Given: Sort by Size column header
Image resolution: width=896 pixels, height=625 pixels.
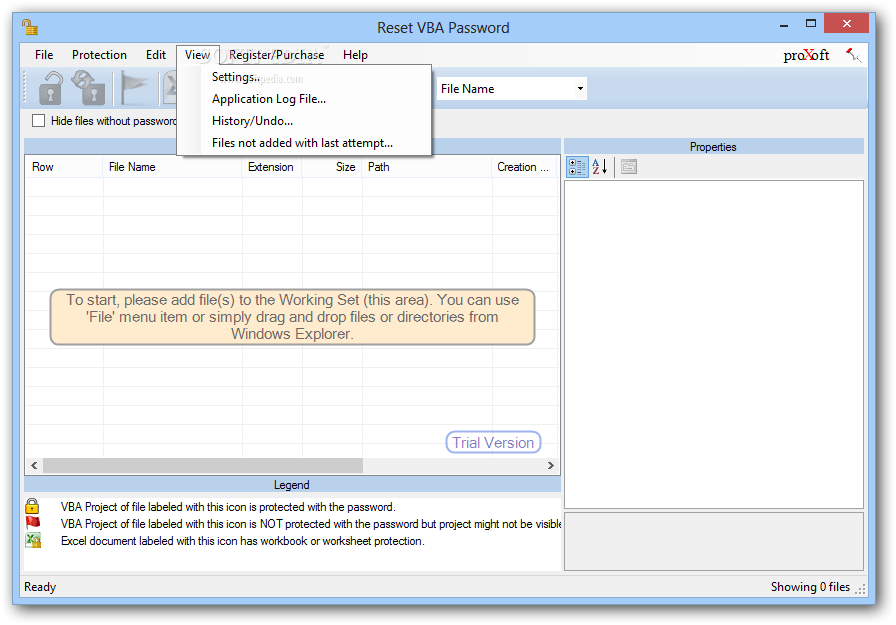Looking at the screenshot, I should (x=332, y=167).
